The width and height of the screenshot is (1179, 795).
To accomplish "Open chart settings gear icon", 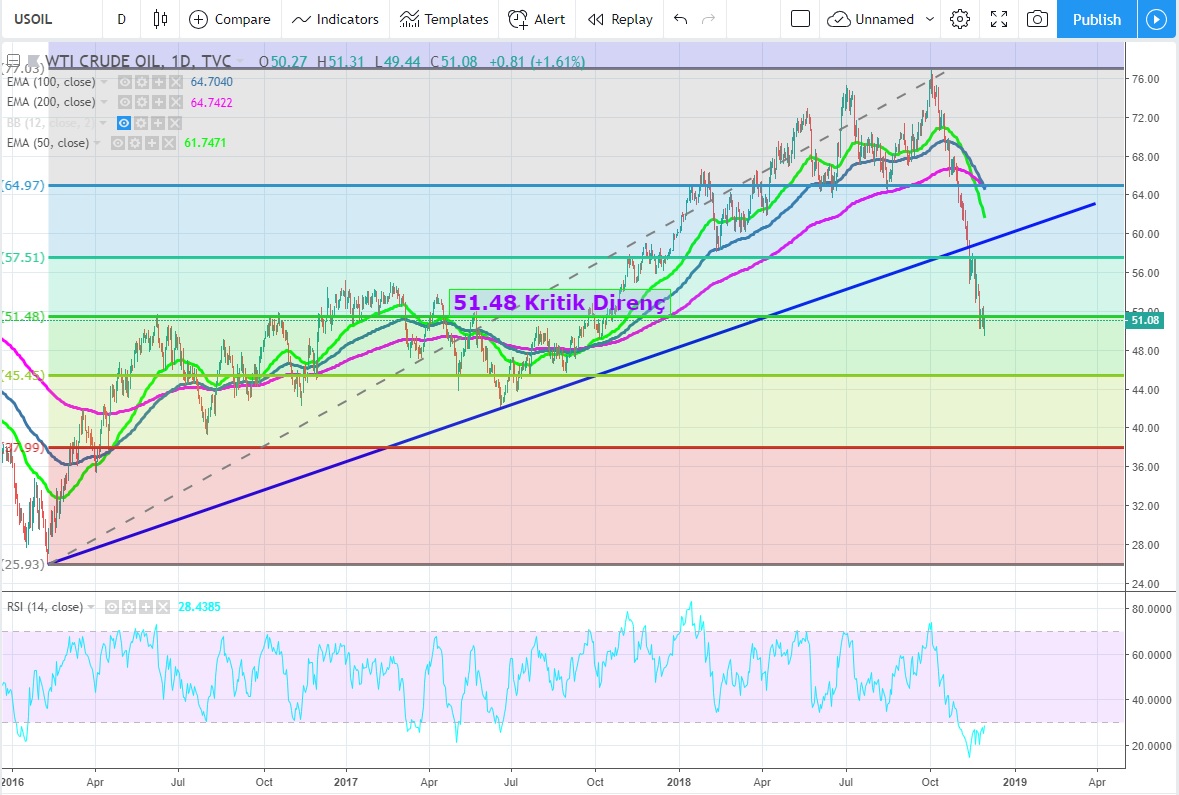I will point(960,19).
